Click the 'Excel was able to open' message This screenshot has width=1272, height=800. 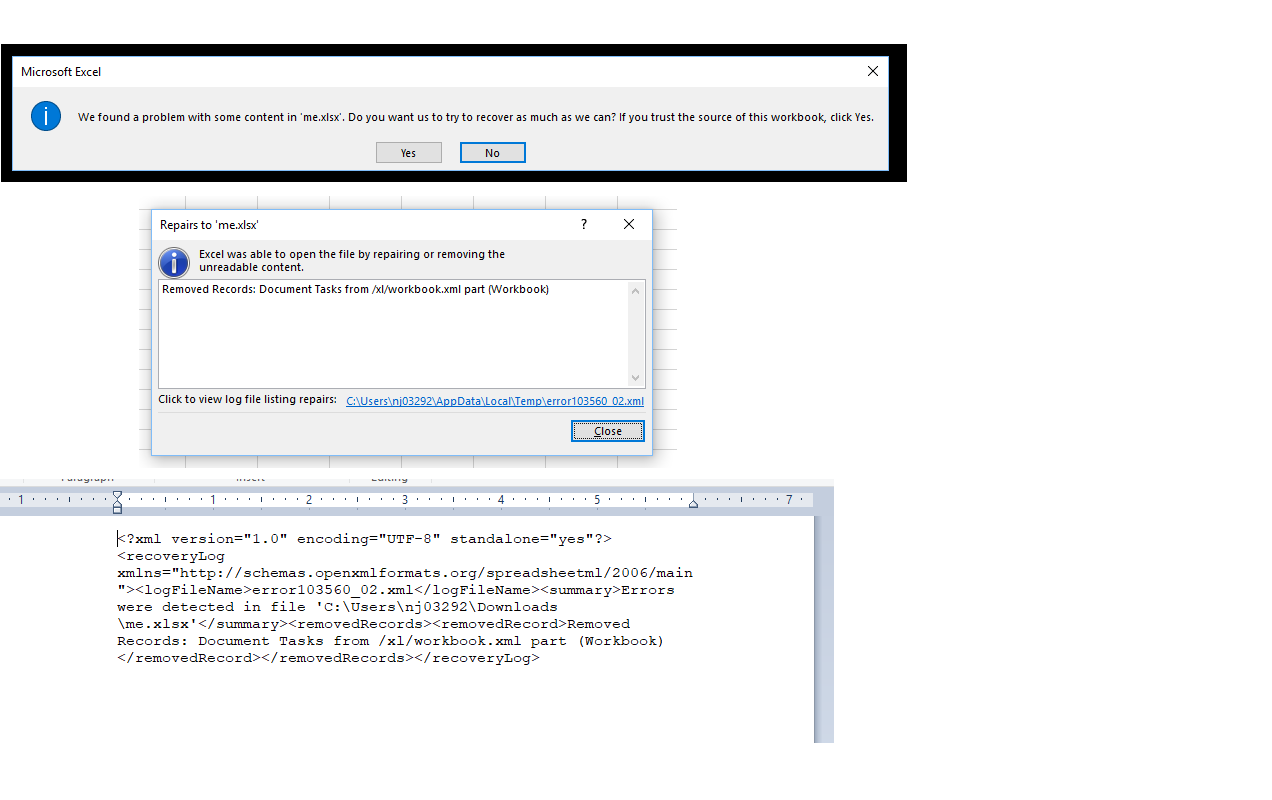352,261
